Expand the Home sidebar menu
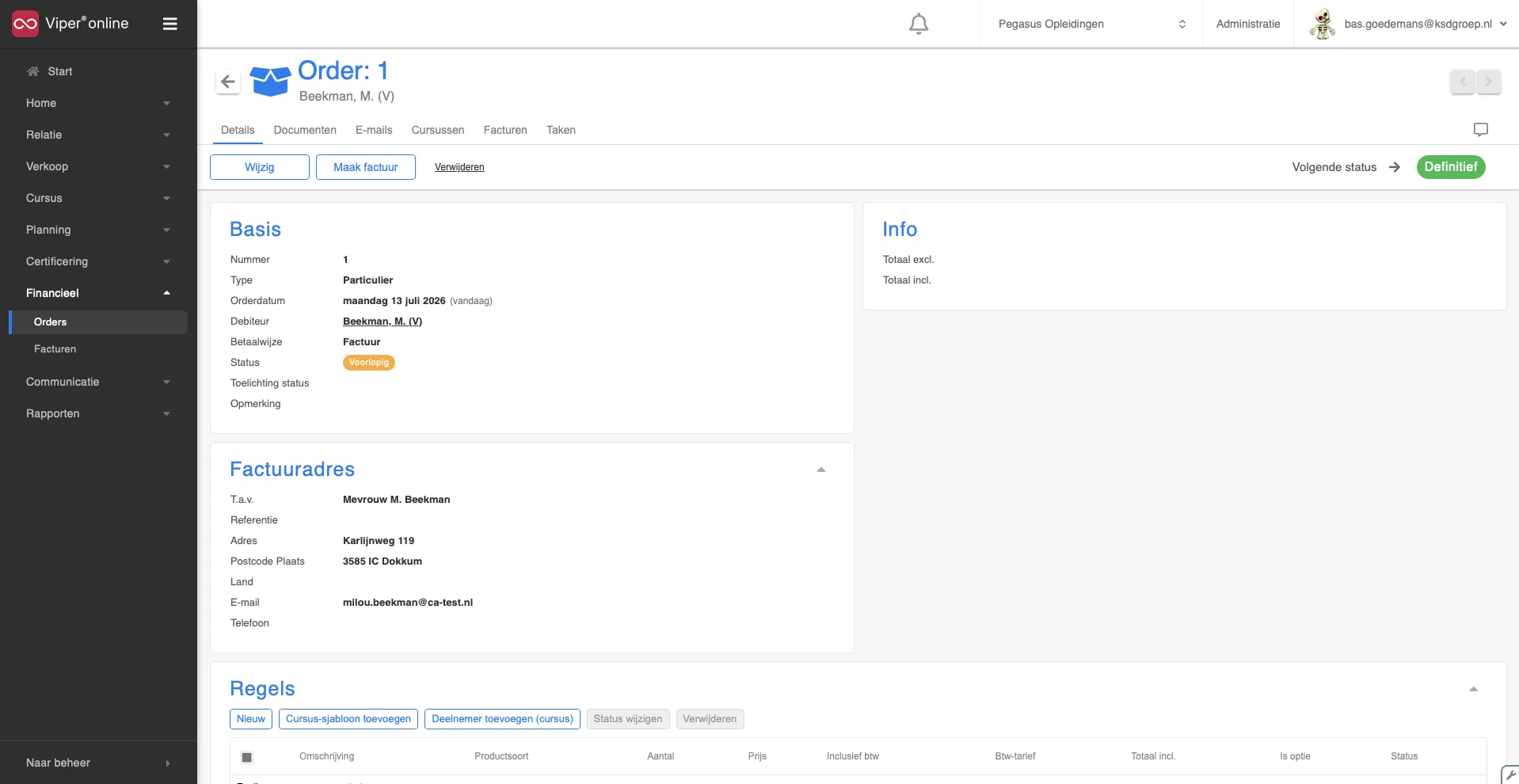Viewport: 1519px width, 784px height. pyautogui.click(x=98, y=103)
